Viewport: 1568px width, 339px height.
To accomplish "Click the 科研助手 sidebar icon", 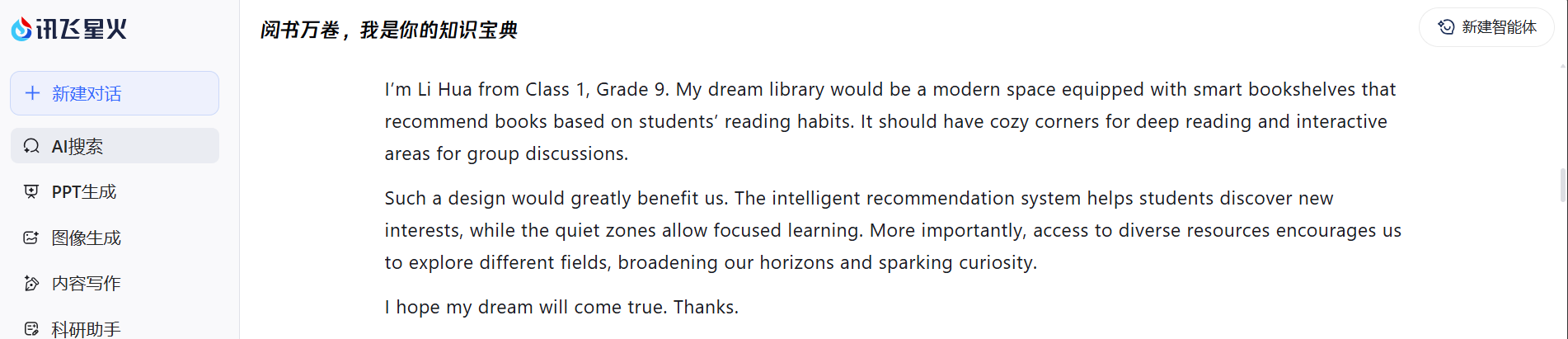I will click(x=31, y=328).
